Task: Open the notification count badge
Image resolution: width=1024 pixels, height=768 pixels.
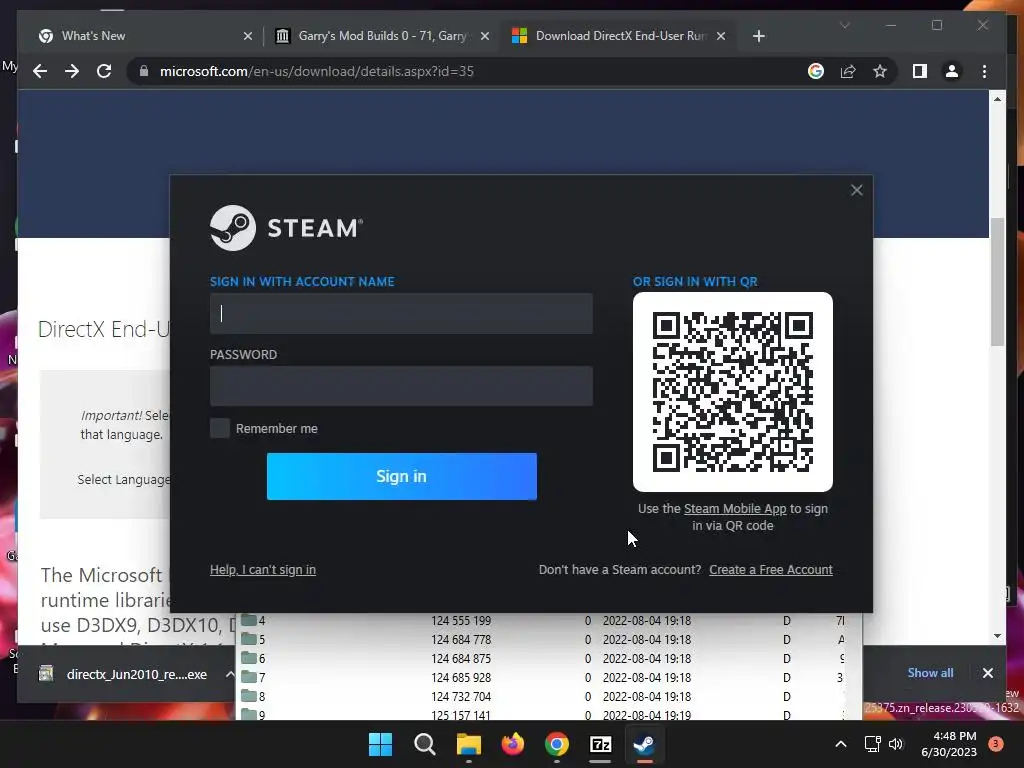Action: click(996, 743)
